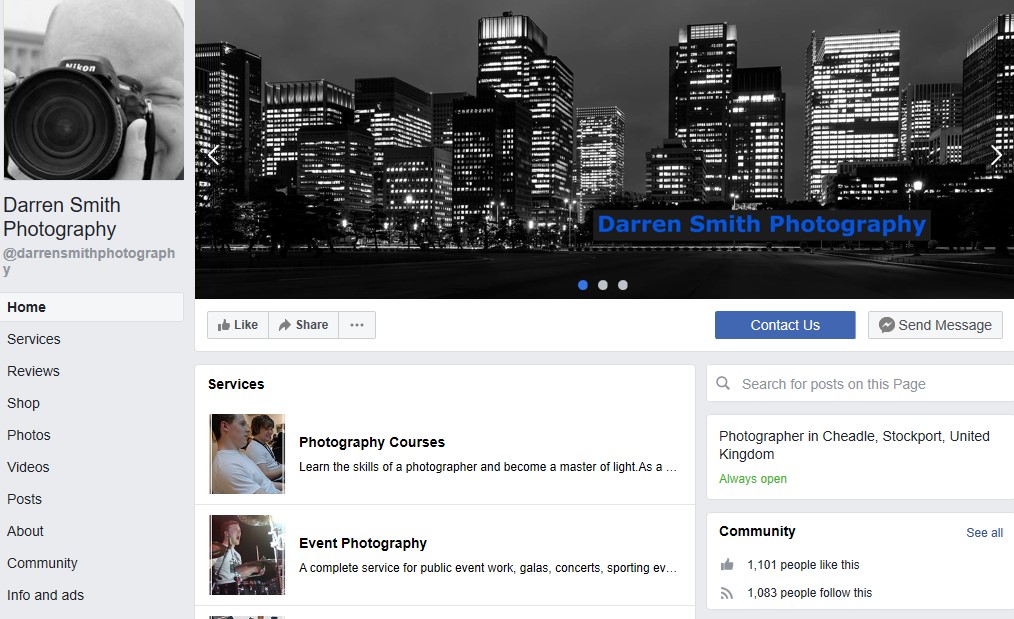This screenshot has width=1014, height=619.
Task: Show previous cover photo with left chevron
Action: [x=213, y=155]
